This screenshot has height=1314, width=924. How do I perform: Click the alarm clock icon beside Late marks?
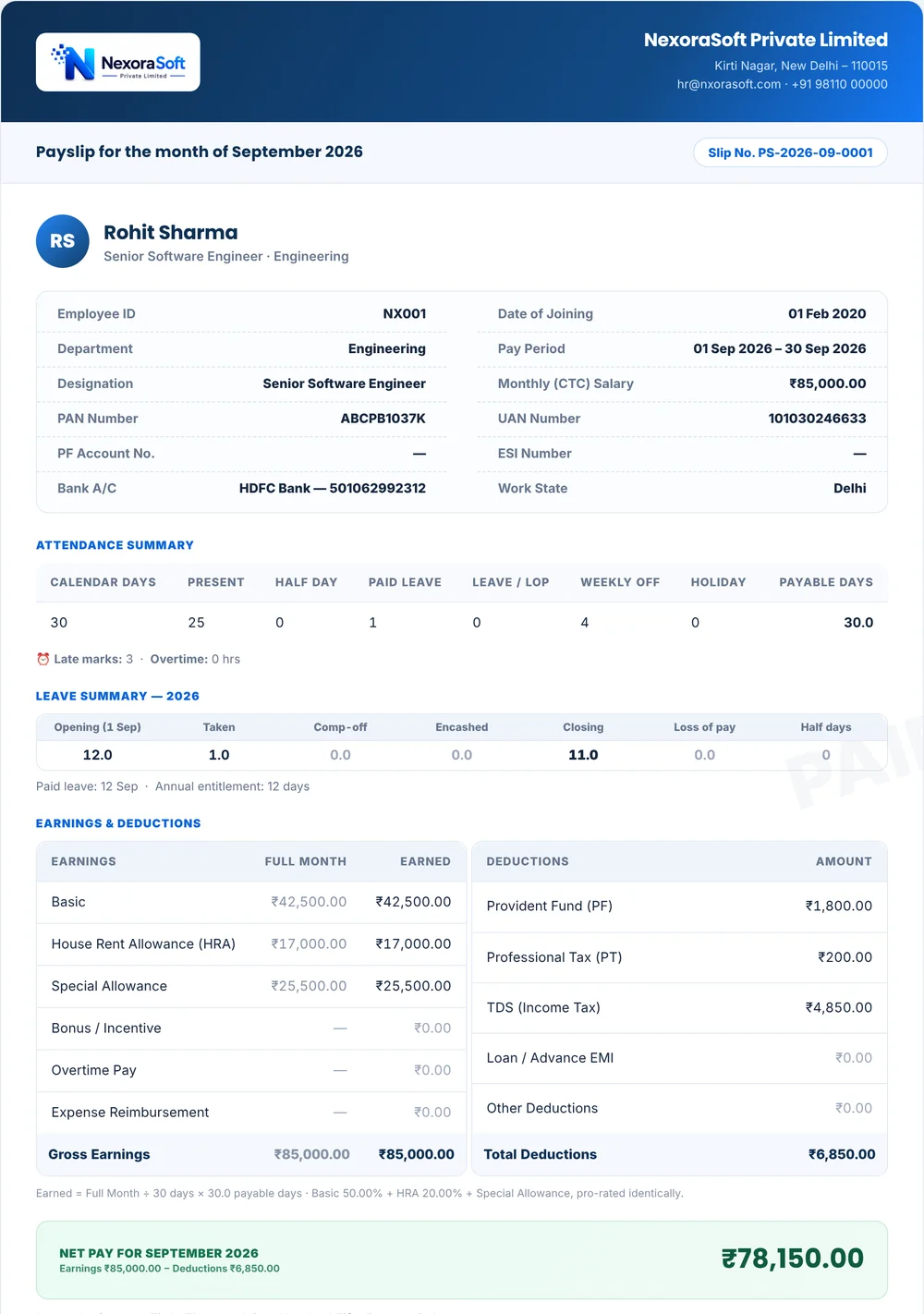tap(43, 659)
